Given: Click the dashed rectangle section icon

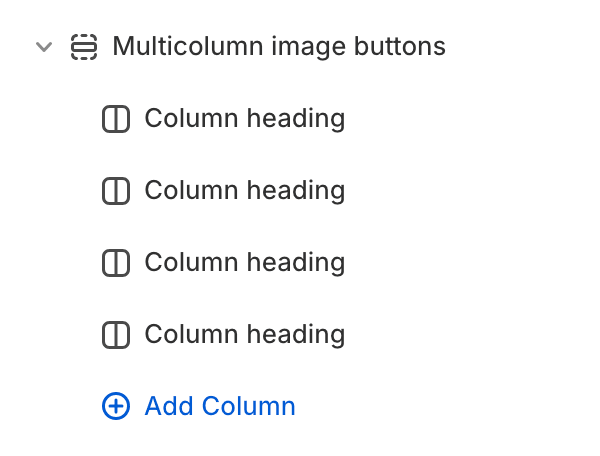Looking at the screenshot, I should [84, 47].
